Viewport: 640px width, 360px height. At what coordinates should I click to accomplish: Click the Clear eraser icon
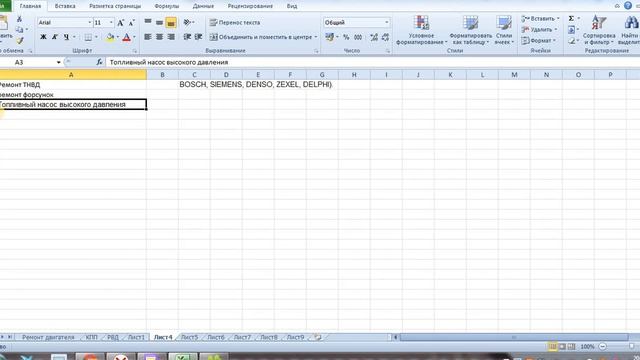(x=571, y=41)
